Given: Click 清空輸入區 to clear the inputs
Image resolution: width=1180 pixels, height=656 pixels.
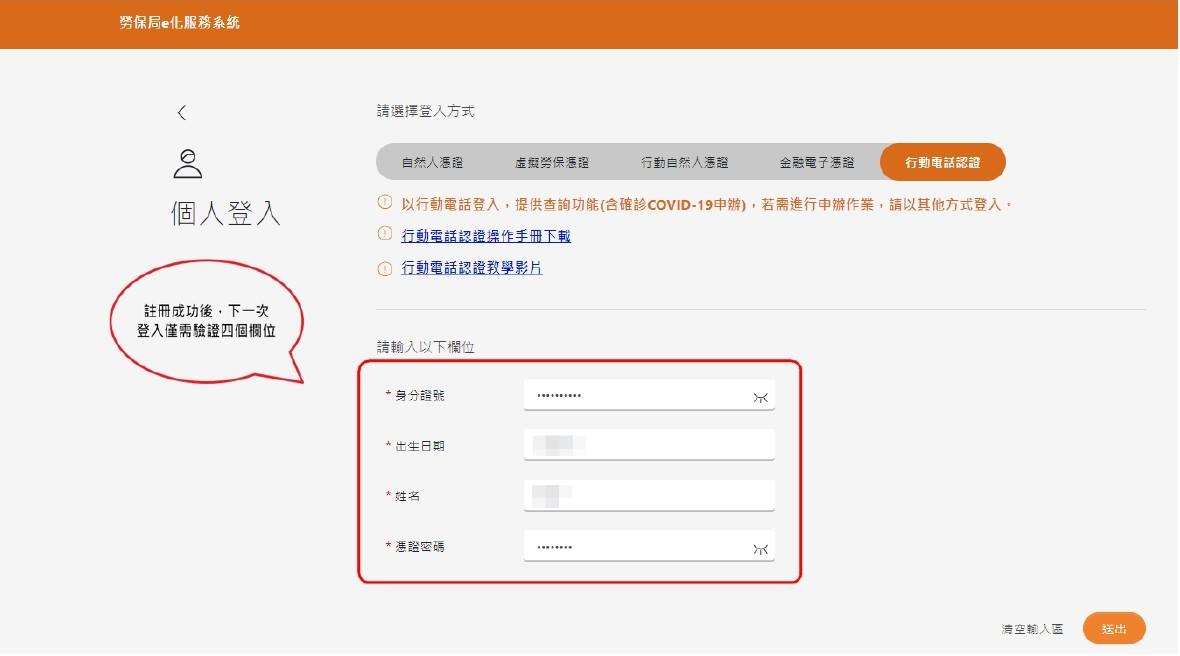Looking at the screenshot, I should coord(1032,629).
